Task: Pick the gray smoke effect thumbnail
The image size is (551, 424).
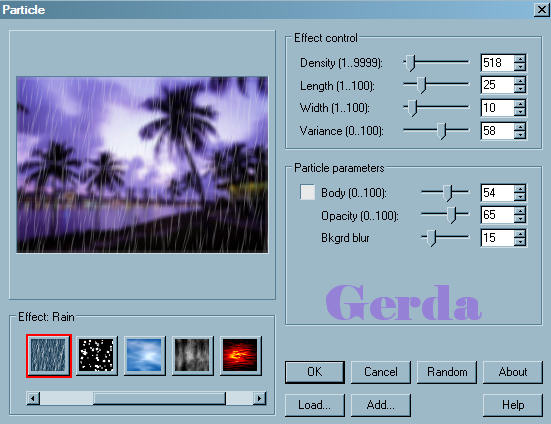Action: (193, 356)
